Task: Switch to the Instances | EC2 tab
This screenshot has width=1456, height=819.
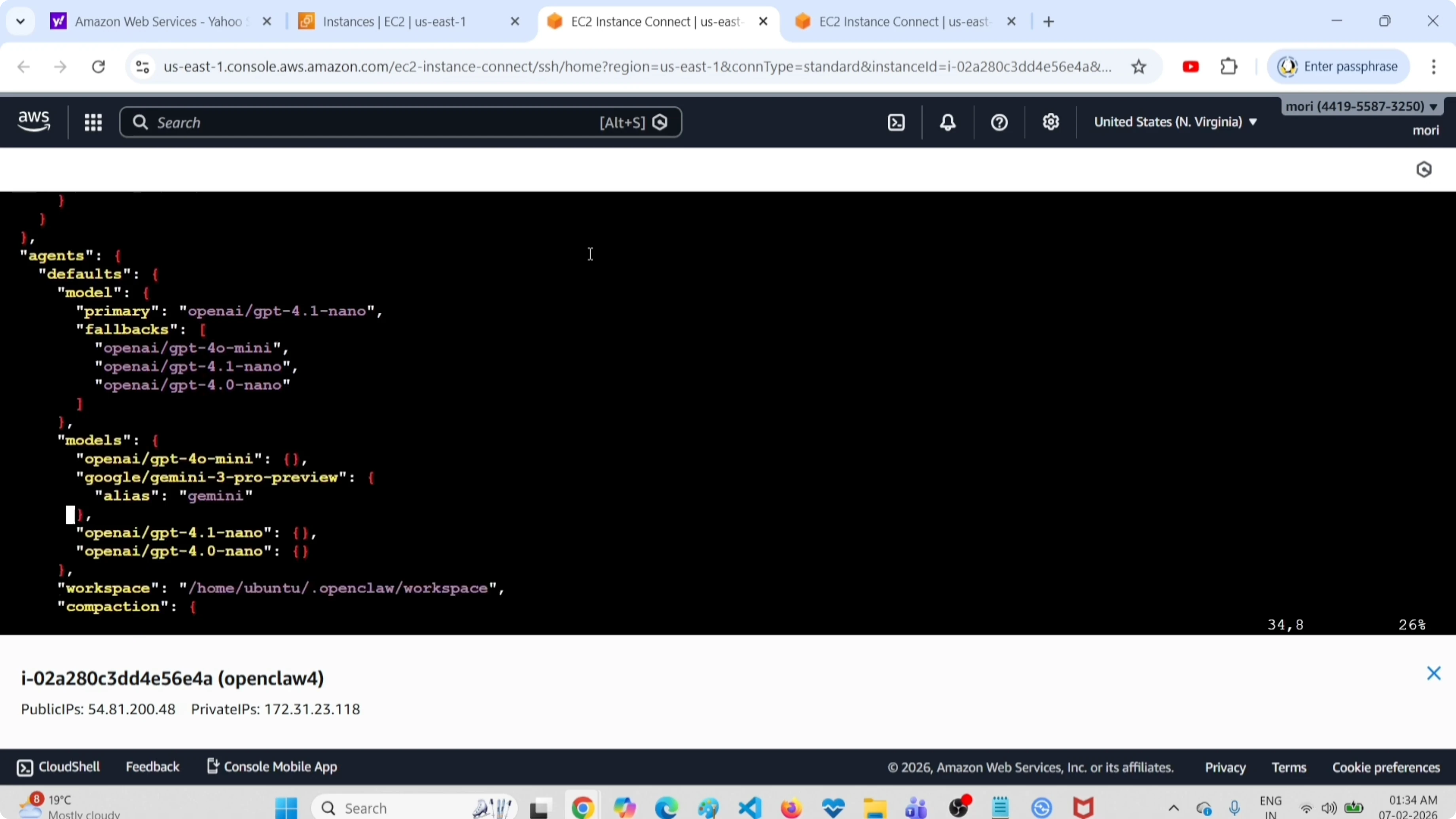Action: coord(394,21)
